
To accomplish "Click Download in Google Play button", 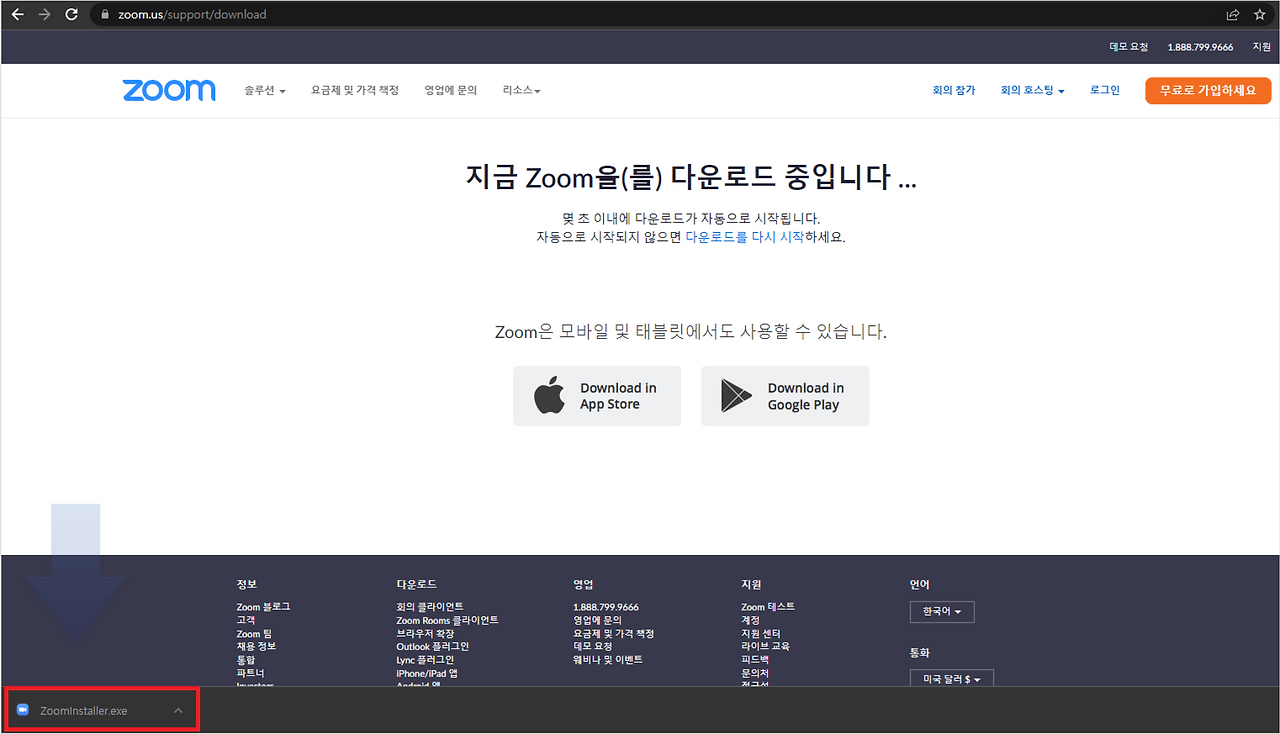I will pos(785,396).
